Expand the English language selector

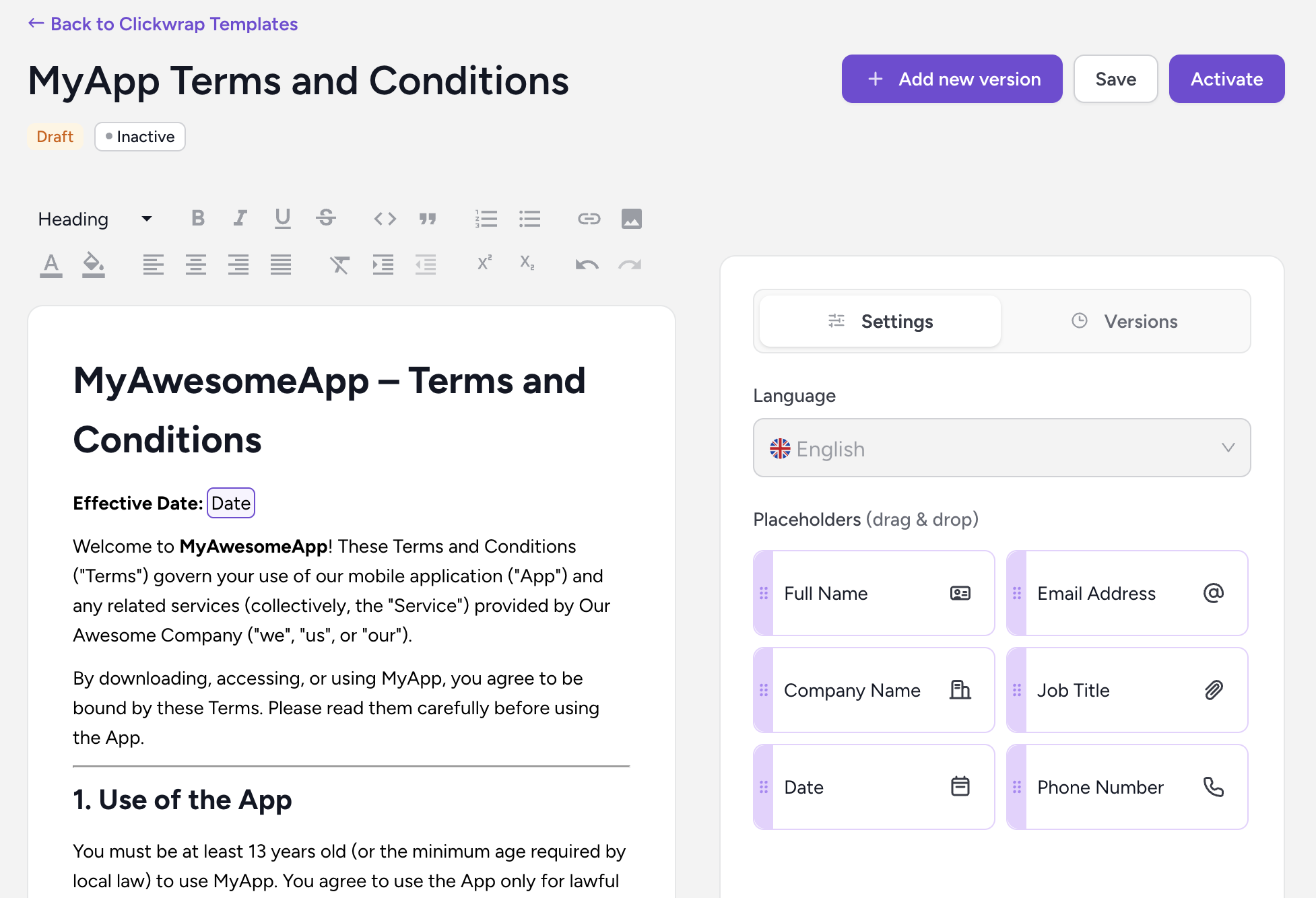pyautogui.click(x=1001, y=448)
